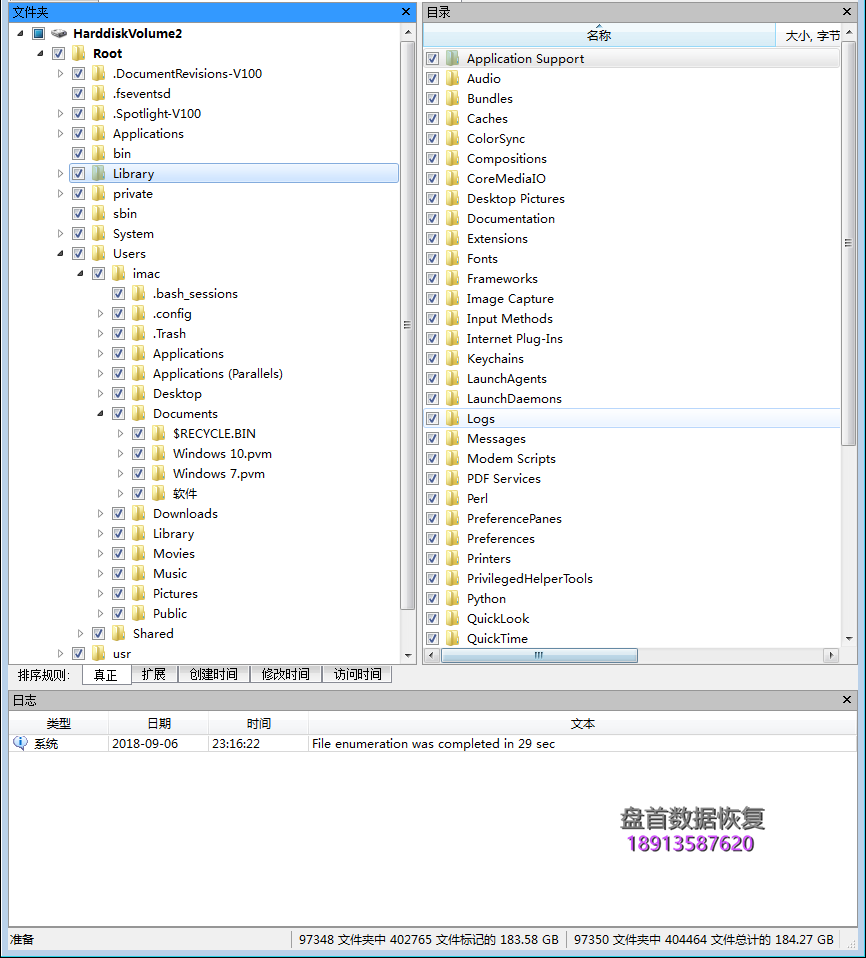Uncheck the Caches entry checkbox
The image size is (866, 958).
coord(432,118)
